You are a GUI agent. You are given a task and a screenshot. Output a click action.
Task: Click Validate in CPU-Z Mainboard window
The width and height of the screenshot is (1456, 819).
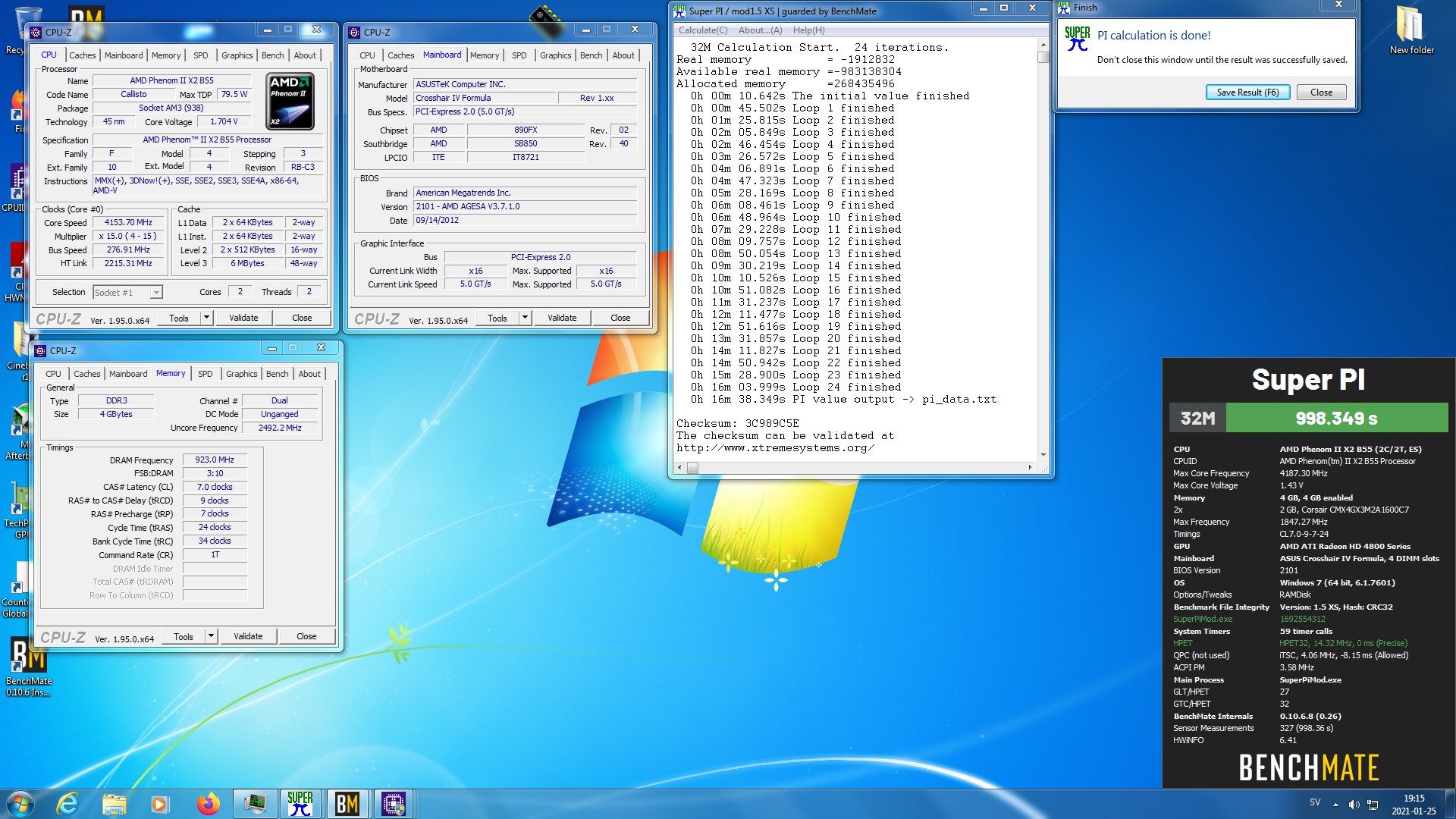click(x=562, y=318)
